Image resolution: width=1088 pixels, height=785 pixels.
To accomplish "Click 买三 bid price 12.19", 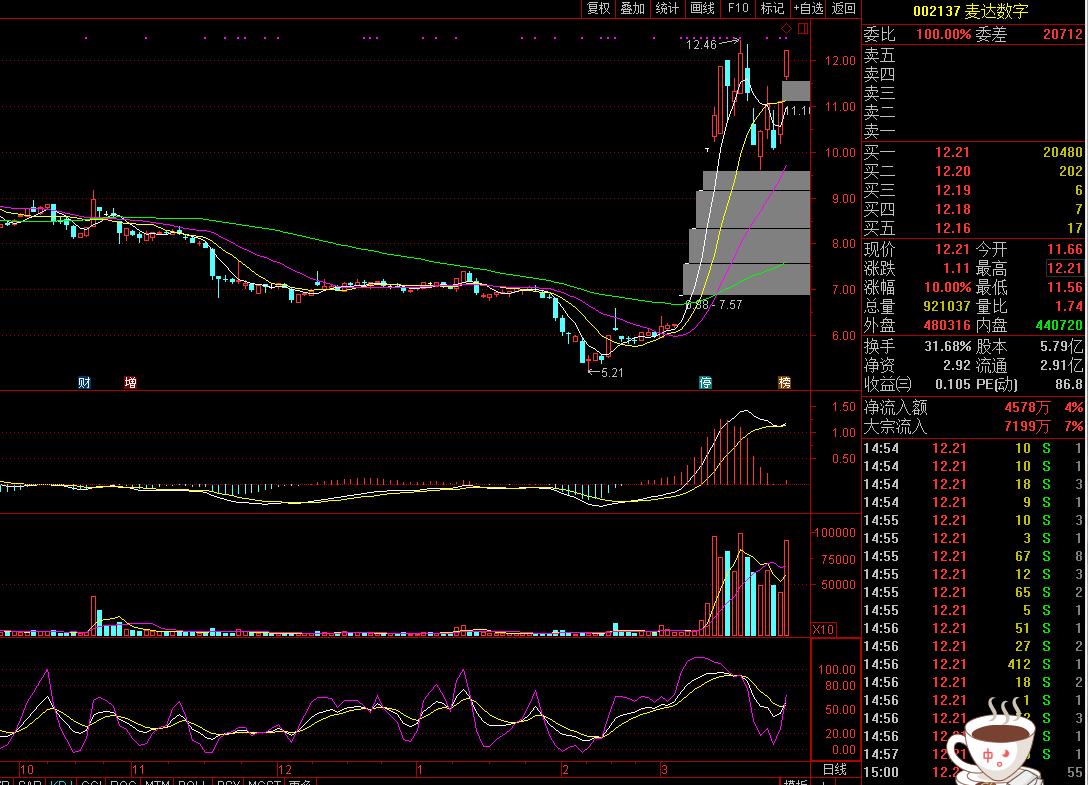I will tap(952, 190).
